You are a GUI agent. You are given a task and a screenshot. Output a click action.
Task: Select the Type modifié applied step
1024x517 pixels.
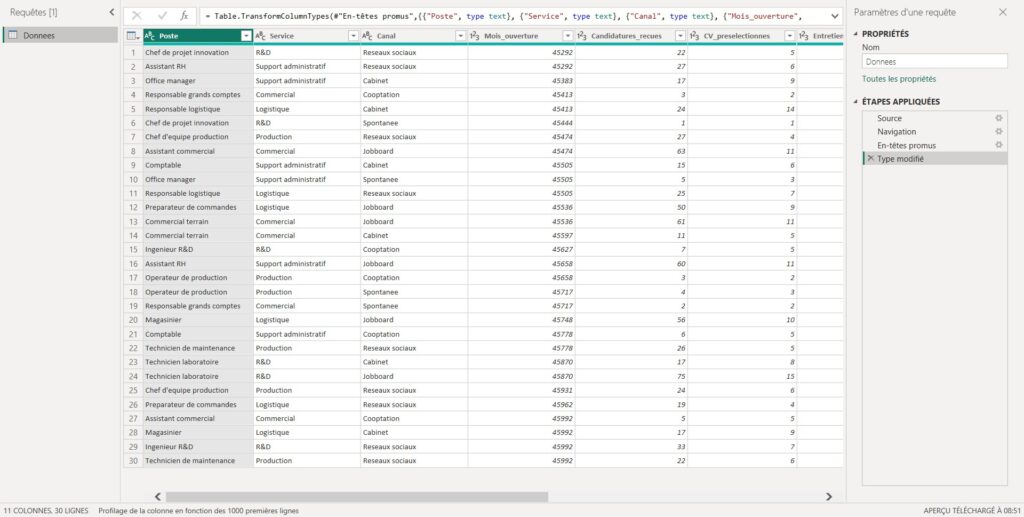tap(935, 159)
